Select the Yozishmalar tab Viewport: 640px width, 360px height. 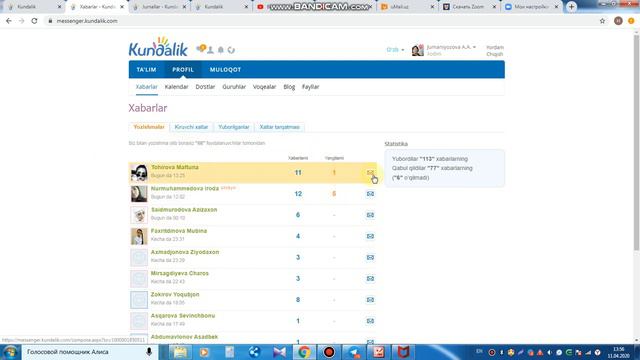pyautogui.click(x=149, y=127)
